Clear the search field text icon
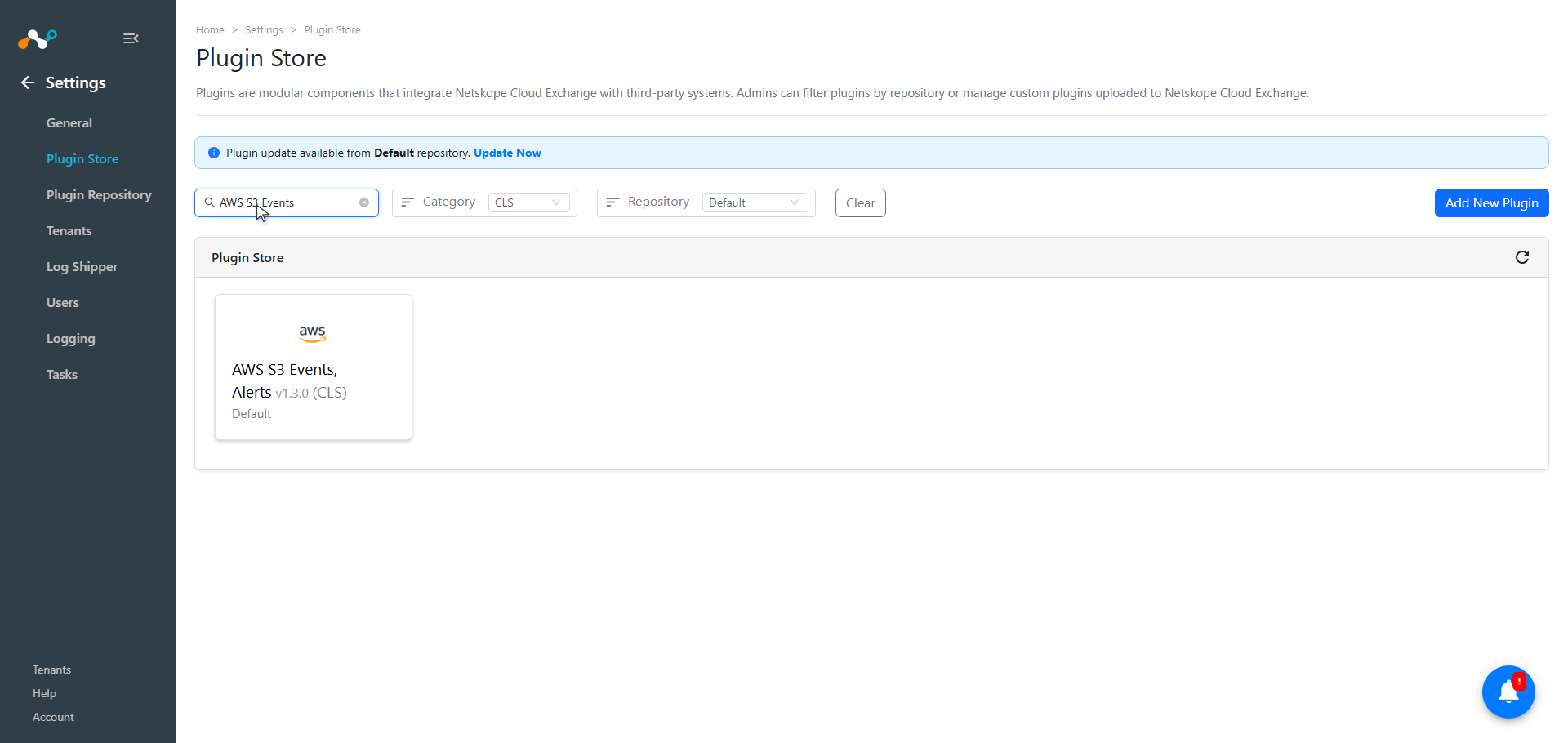This screenshot has width=1568, height=743. (x=364, y=202)
